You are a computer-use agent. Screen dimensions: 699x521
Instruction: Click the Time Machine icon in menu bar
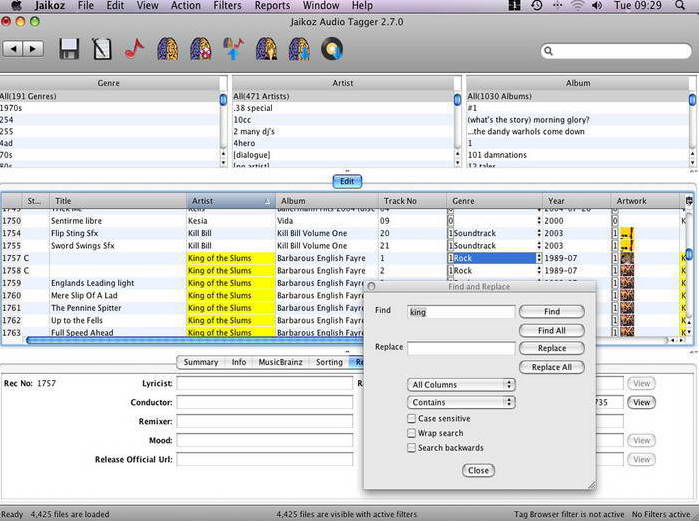tap(537, 5)
